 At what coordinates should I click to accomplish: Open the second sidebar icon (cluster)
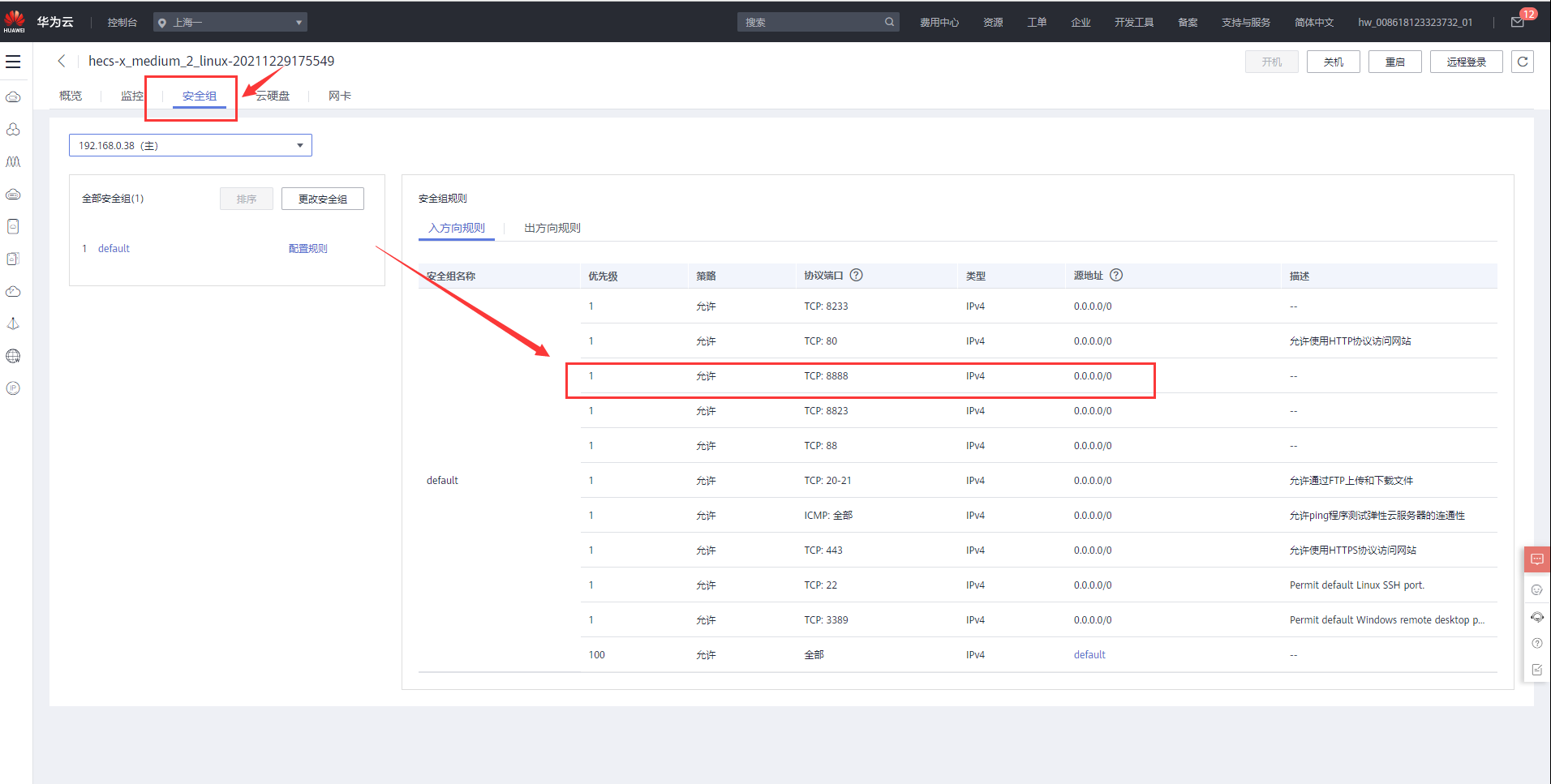[x=13, y=130]
